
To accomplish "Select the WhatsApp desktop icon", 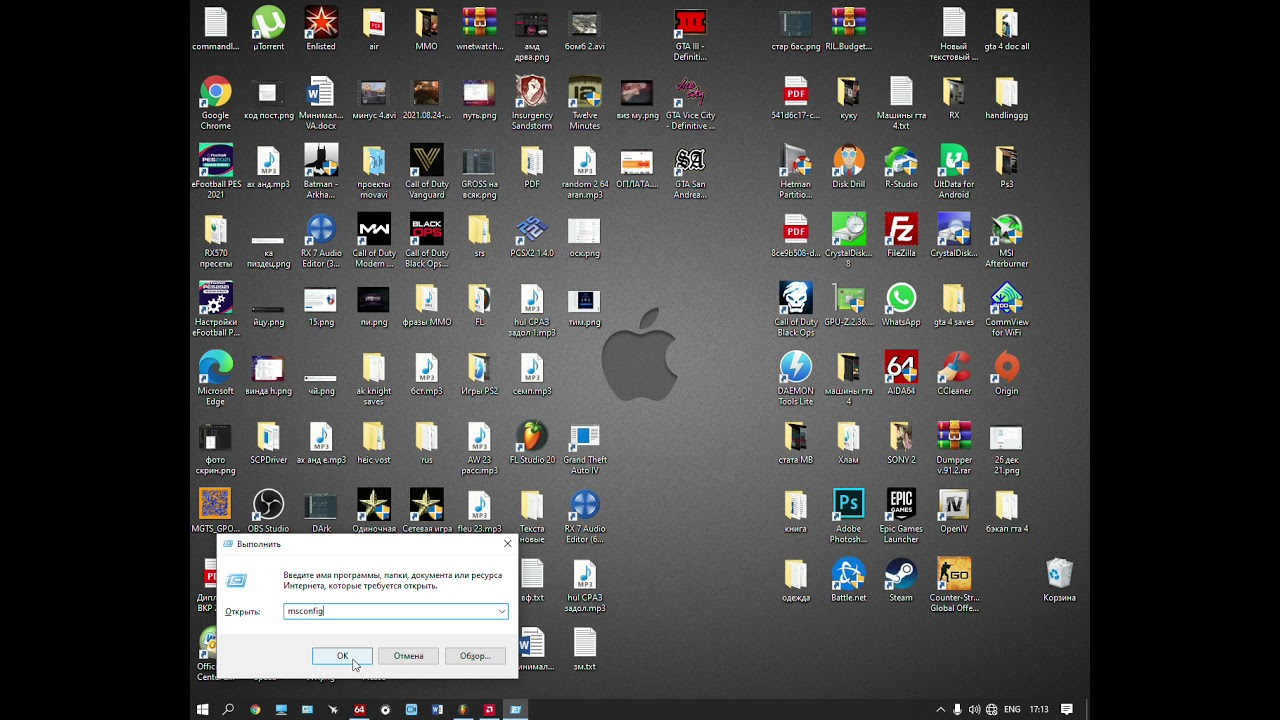I will tap(901, 305).
